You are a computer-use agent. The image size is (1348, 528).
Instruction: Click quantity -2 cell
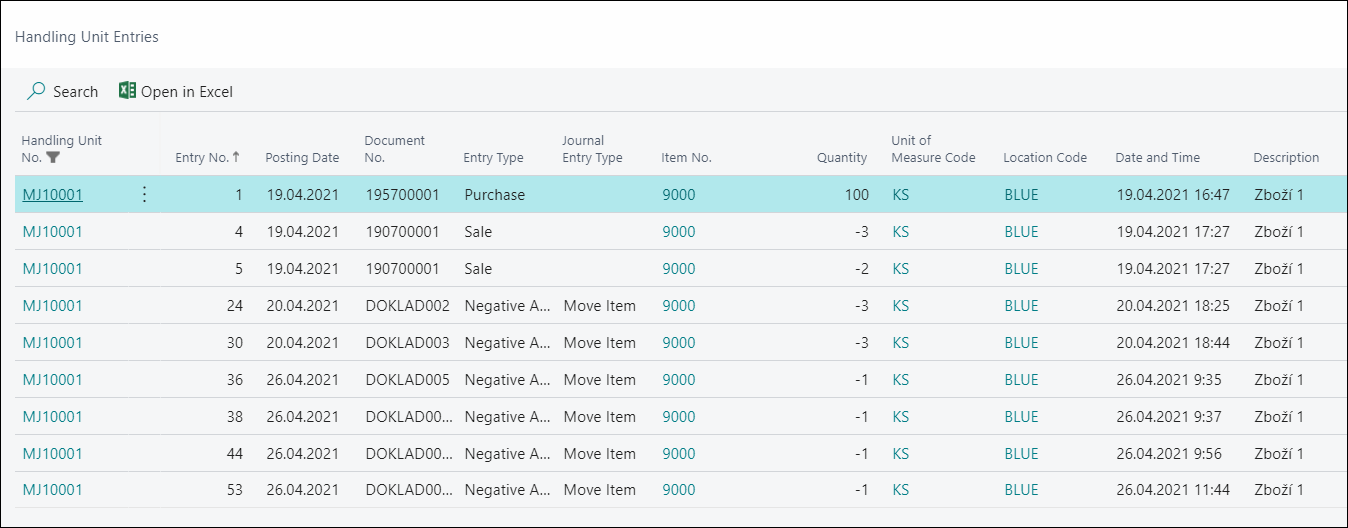tap(861, 269)
